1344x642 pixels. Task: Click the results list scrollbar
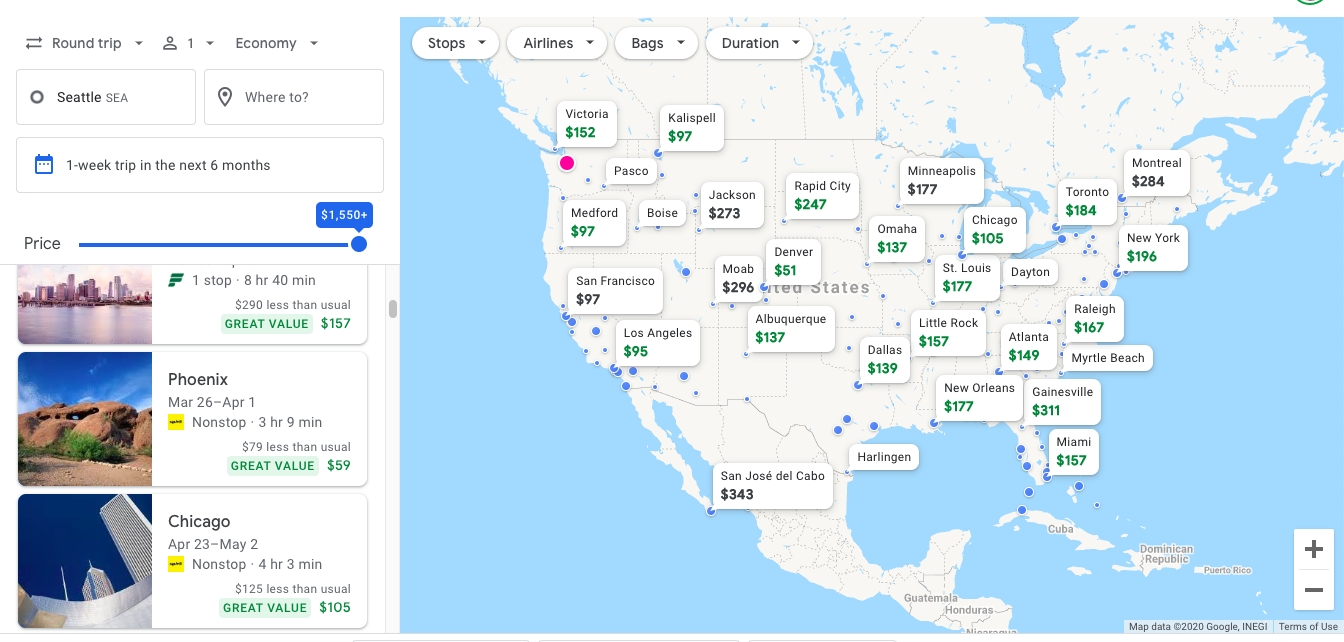pos(393,309)
